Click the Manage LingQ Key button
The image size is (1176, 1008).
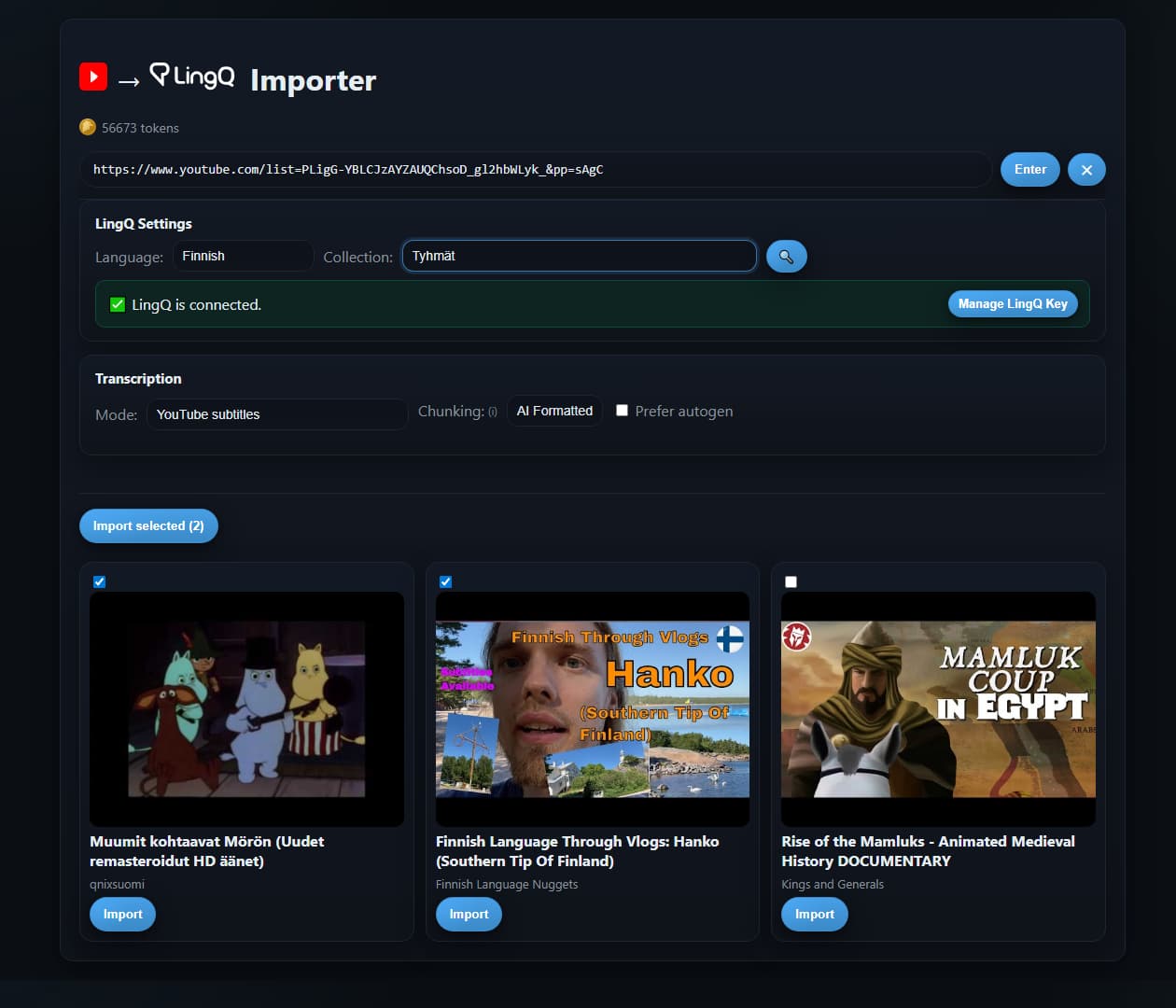pos(1013,303)
